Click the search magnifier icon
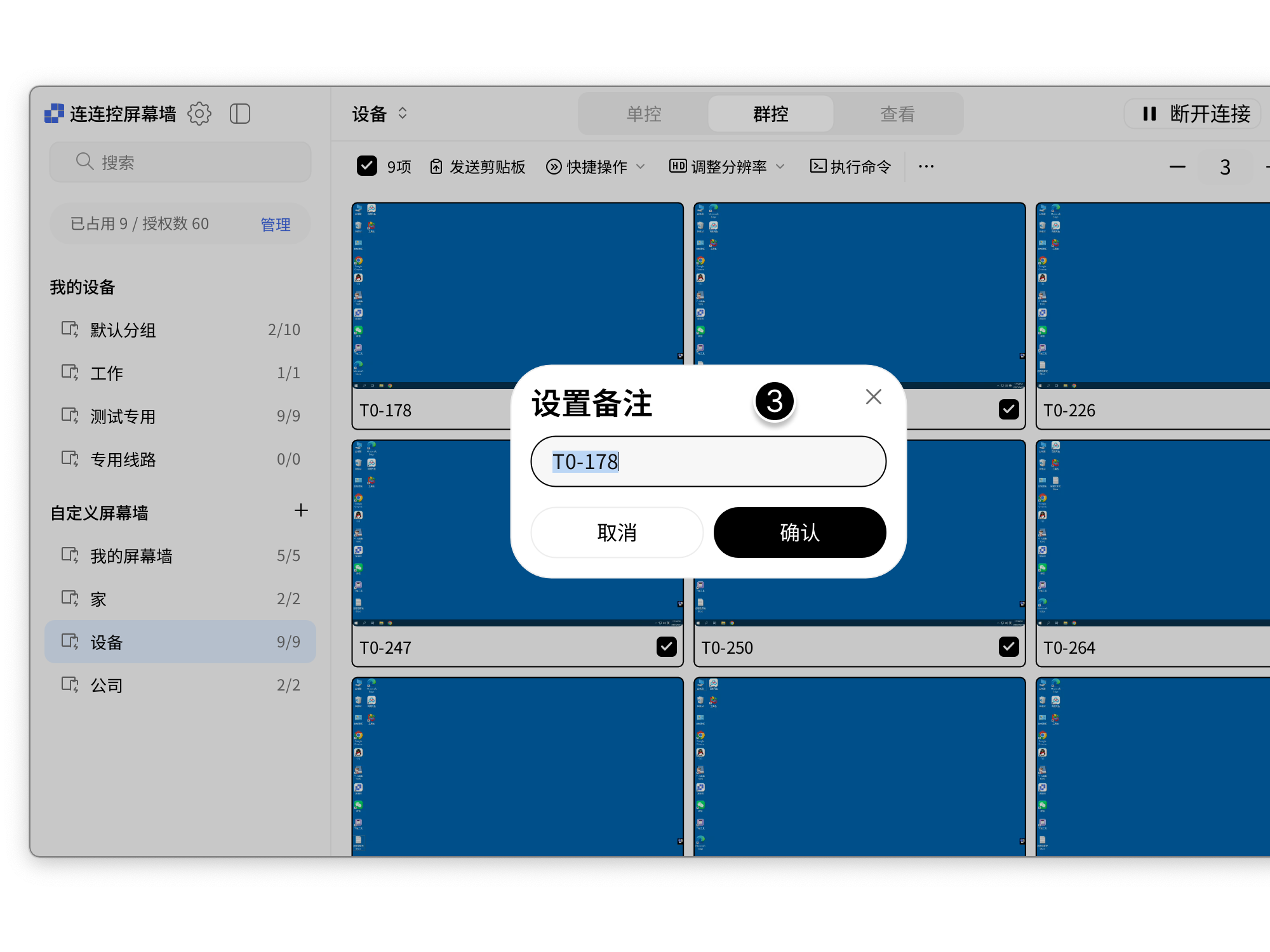Viewport: 1270px width, 952px height. pyautogui.click(x=84, y=162)
